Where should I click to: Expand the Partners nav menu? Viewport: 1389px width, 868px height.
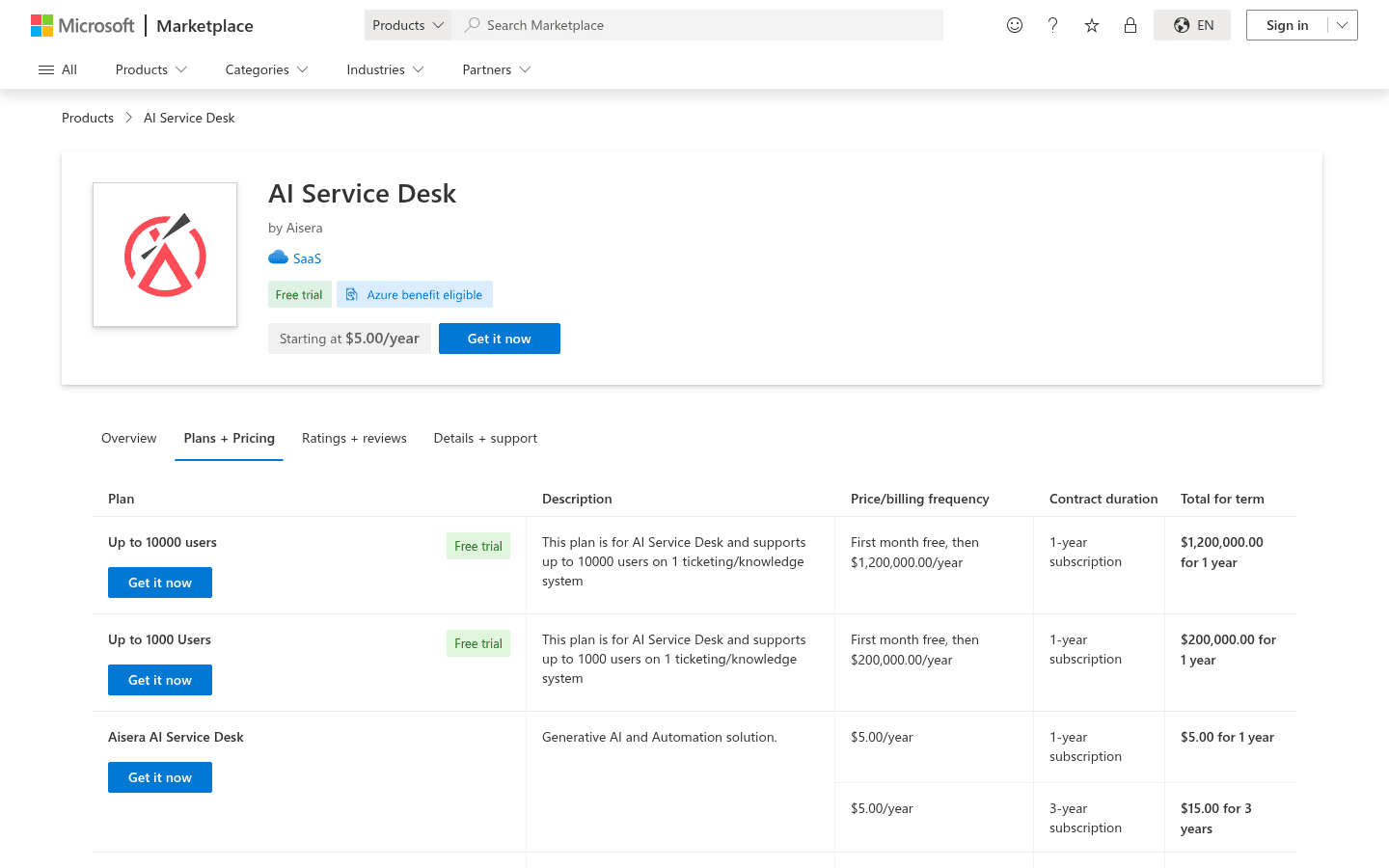(497, 69)
